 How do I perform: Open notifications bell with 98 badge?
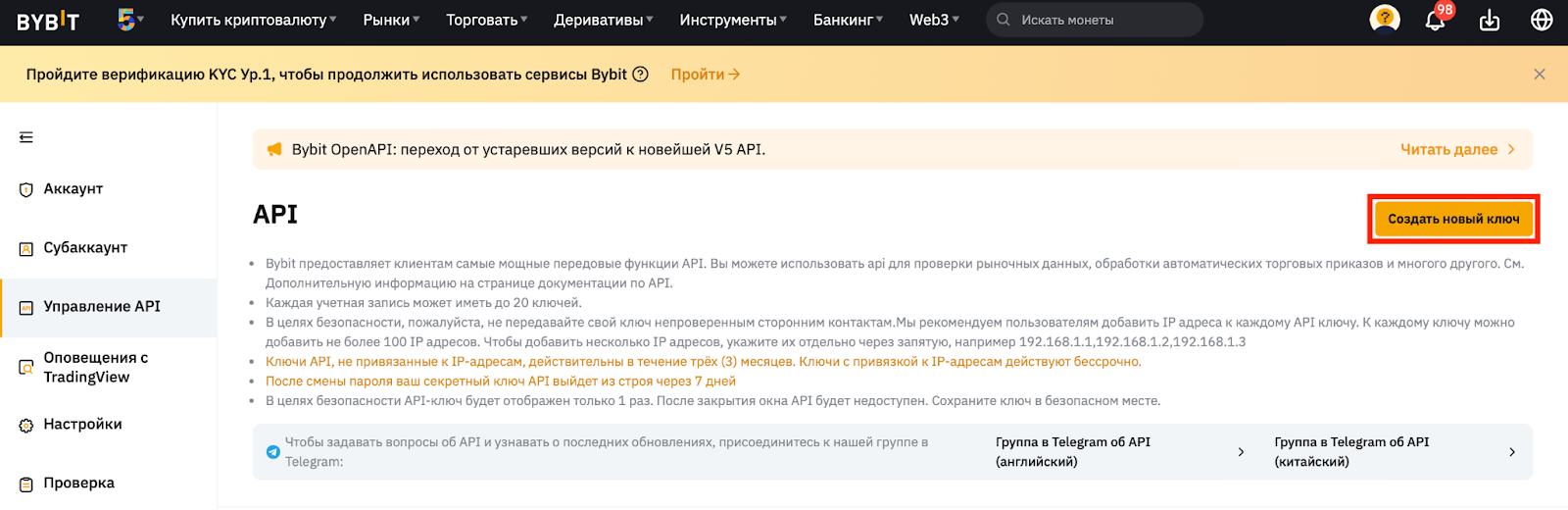(x=1436, y=19)
